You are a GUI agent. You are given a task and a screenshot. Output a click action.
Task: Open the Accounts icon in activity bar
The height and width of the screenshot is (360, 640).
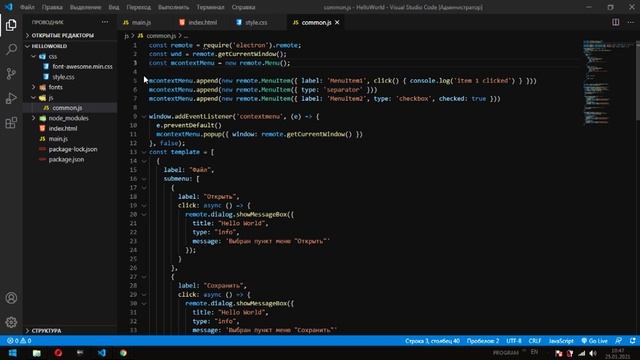11,298
